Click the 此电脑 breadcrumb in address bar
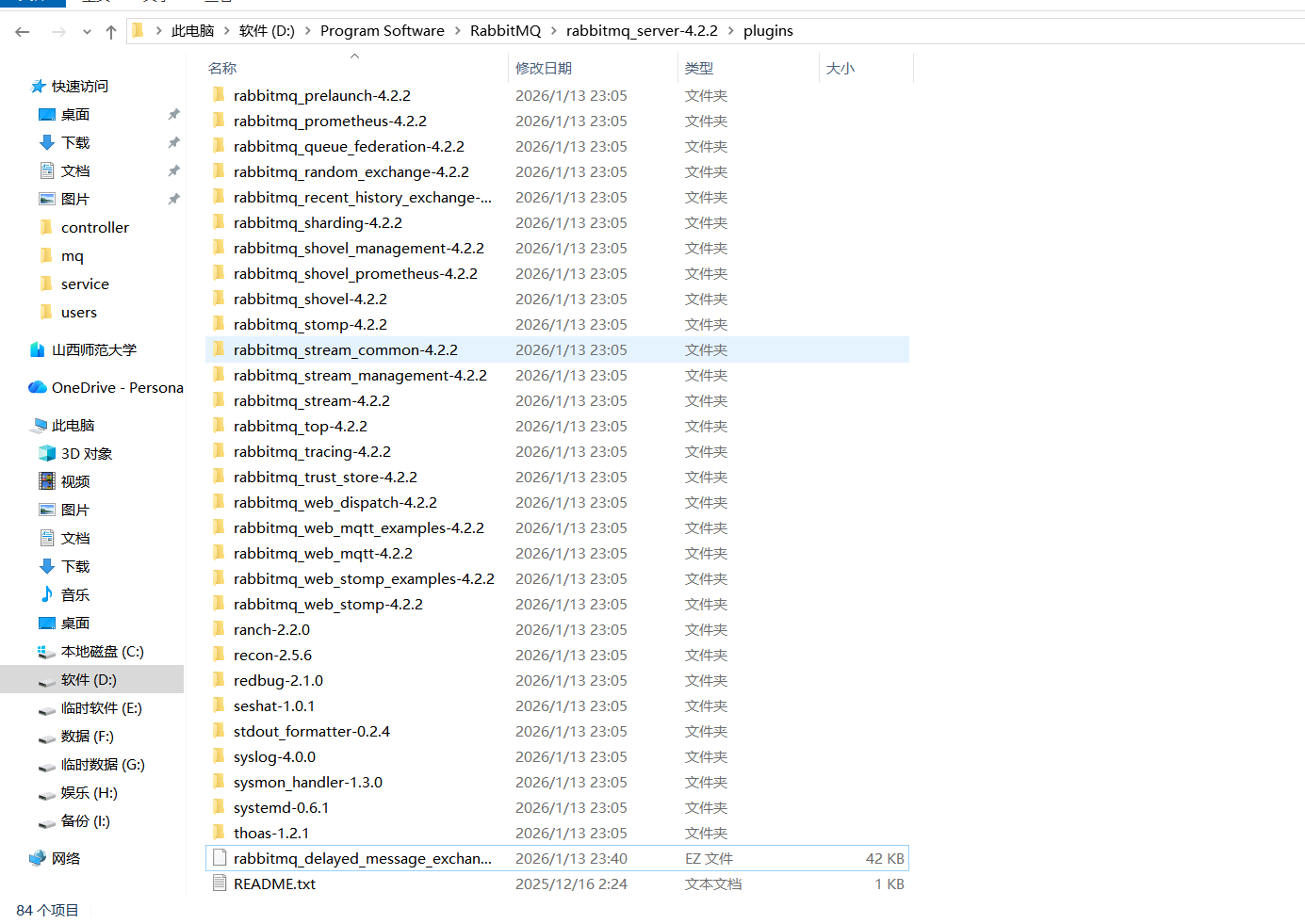 tap(192, 31)
